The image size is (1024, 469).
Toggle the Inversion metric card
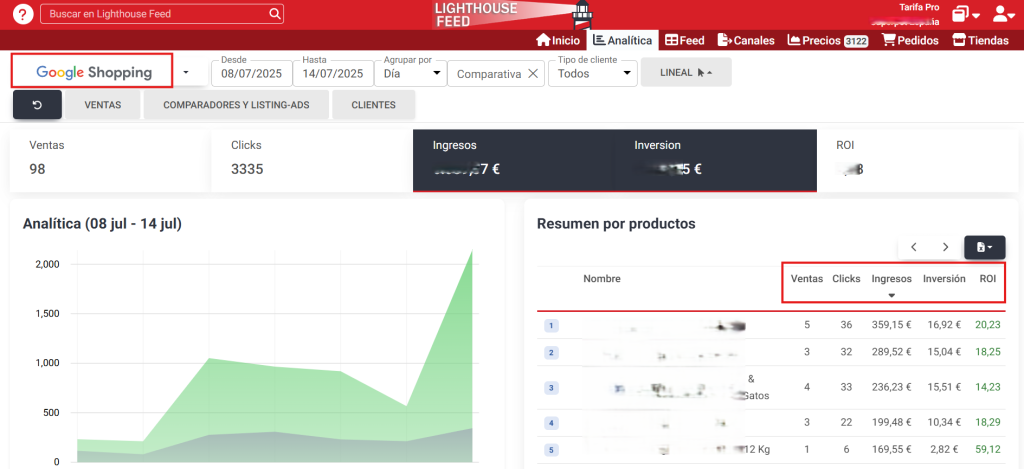point(715,160)
